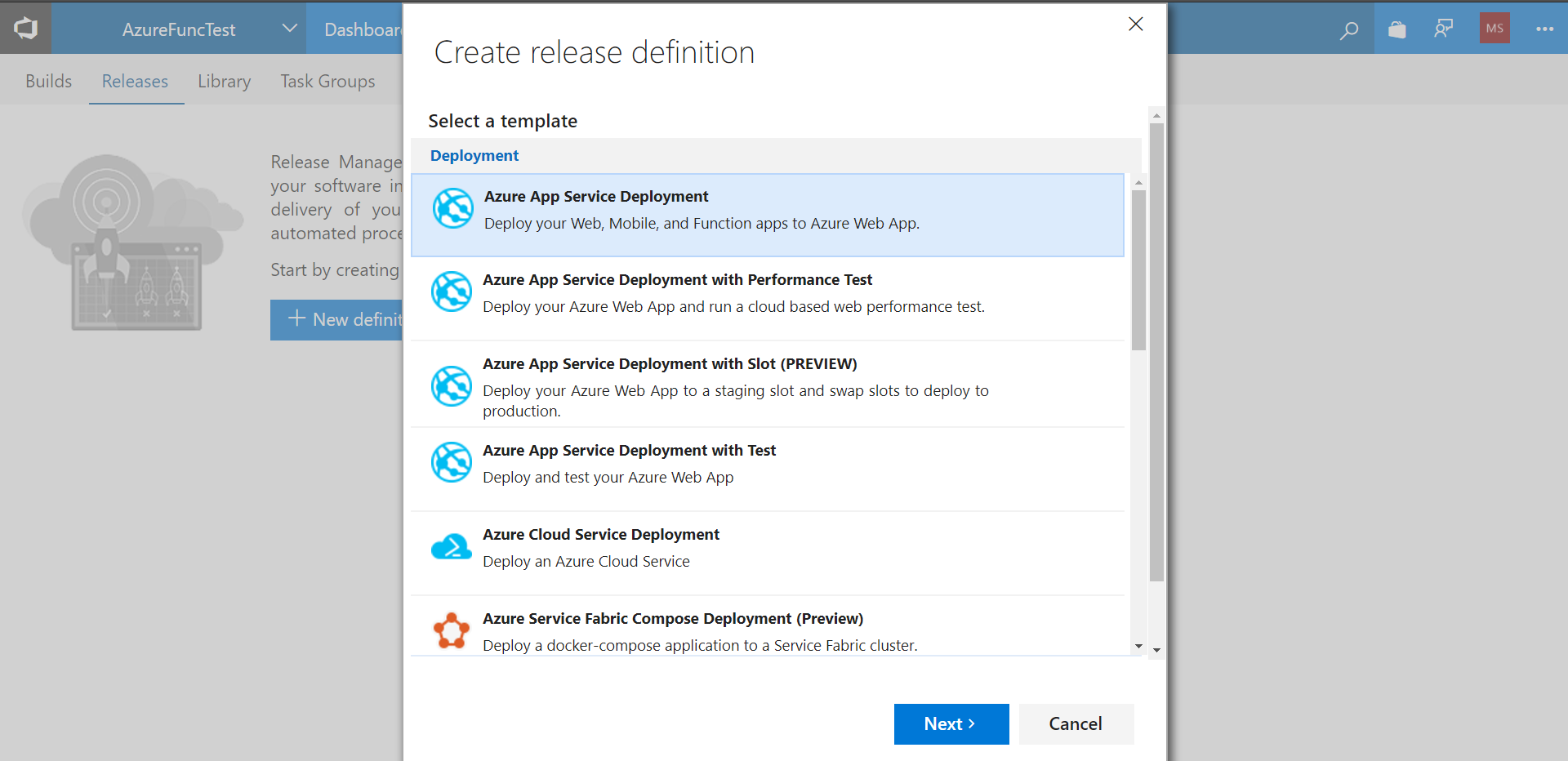Click the marketplace shopping bag icon
Viewport: 1568px width, 761px height.
pos(1397,29)
